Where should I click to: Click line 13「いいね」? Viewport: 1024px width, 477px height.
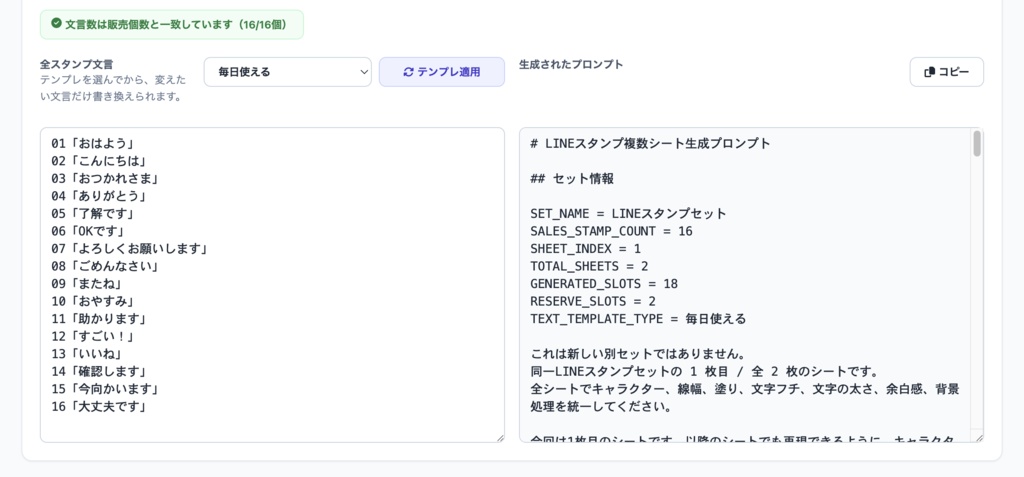[x=86, y=354]
